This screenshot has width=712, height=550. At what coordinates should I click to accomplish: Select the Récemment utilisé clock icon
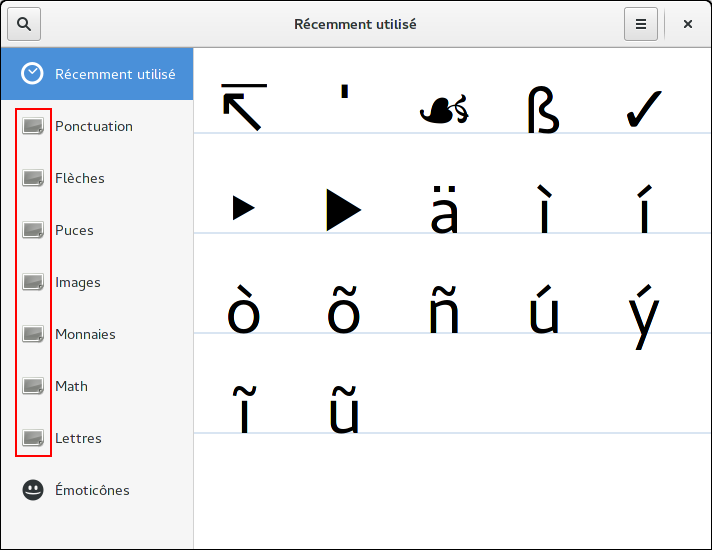33,74
